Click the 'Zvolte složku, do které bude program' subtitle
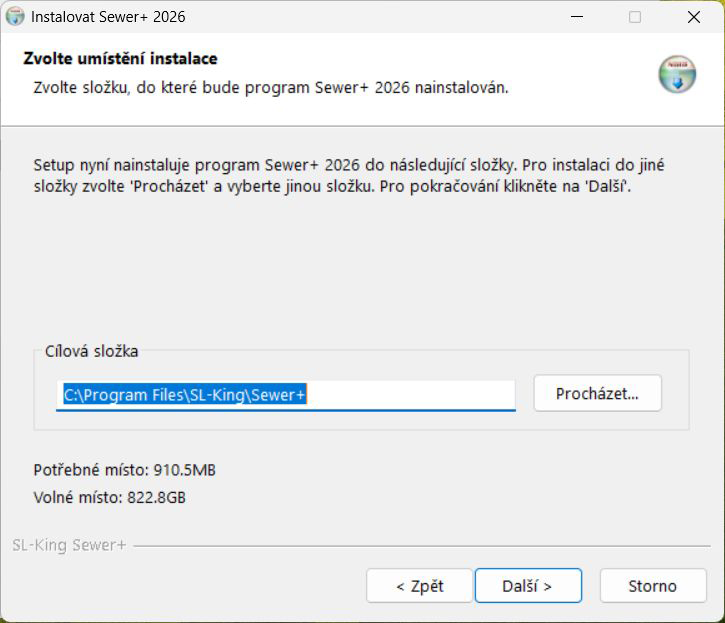Image resolution: width=725 pixels, height=623 pixels. pyautogui.click(x=271, y=87)
